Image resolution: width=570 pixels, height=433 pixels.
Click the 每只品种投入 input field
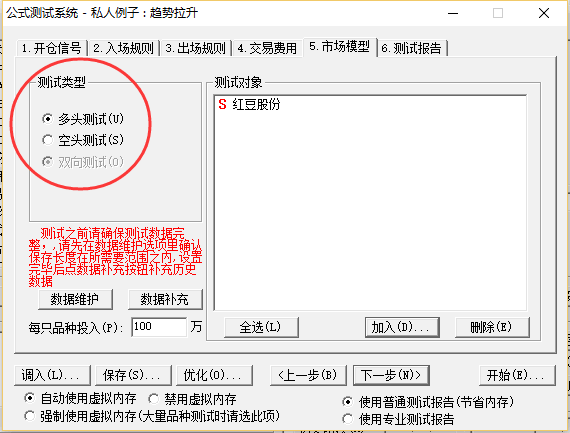click(x=159, y=327)
